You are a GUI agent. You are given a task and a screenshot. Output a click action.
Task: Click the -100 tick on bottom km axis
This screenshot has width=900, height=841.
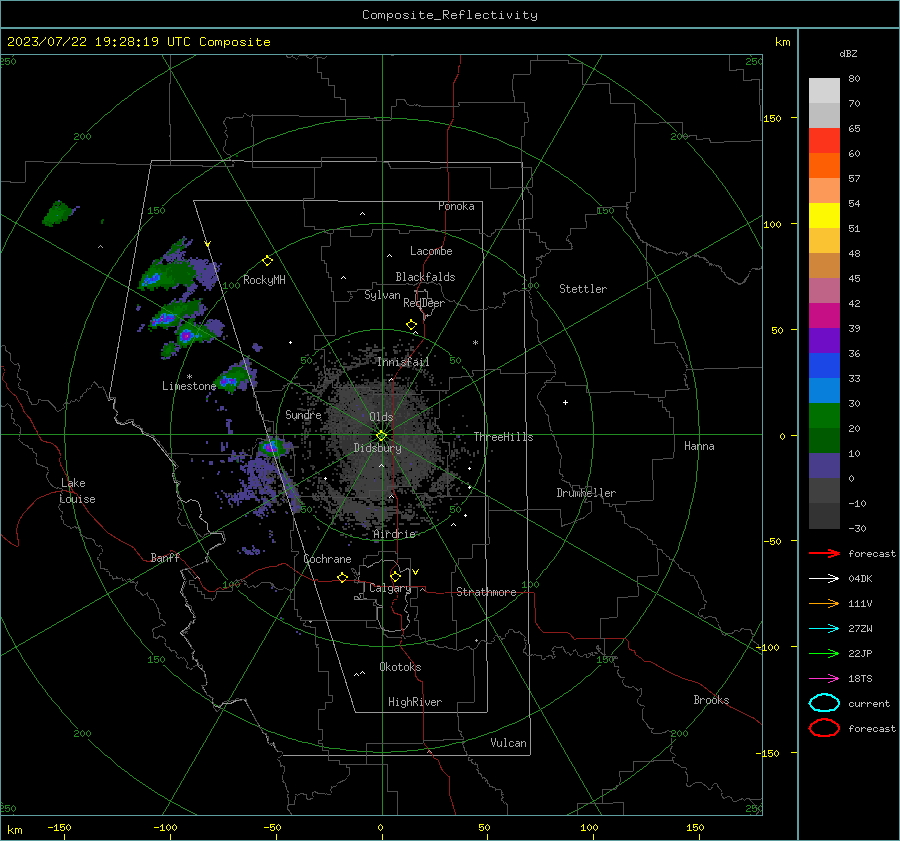[165, 827]
